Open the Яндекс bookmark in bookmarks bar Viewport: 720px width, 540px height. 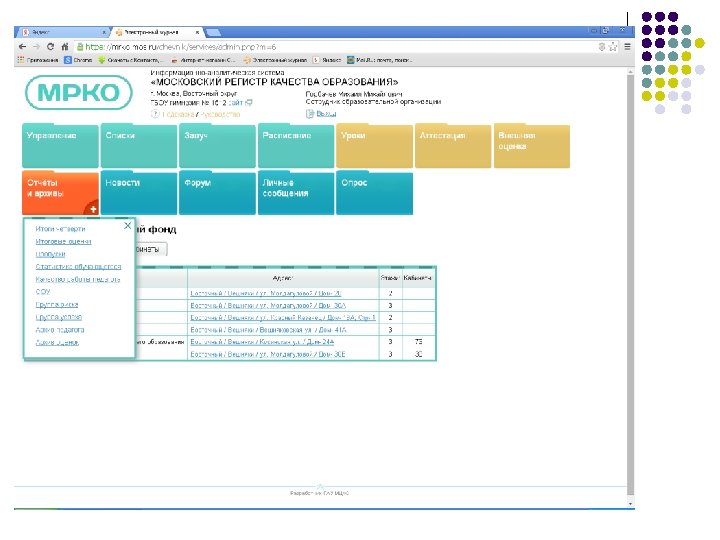(327, 60)
